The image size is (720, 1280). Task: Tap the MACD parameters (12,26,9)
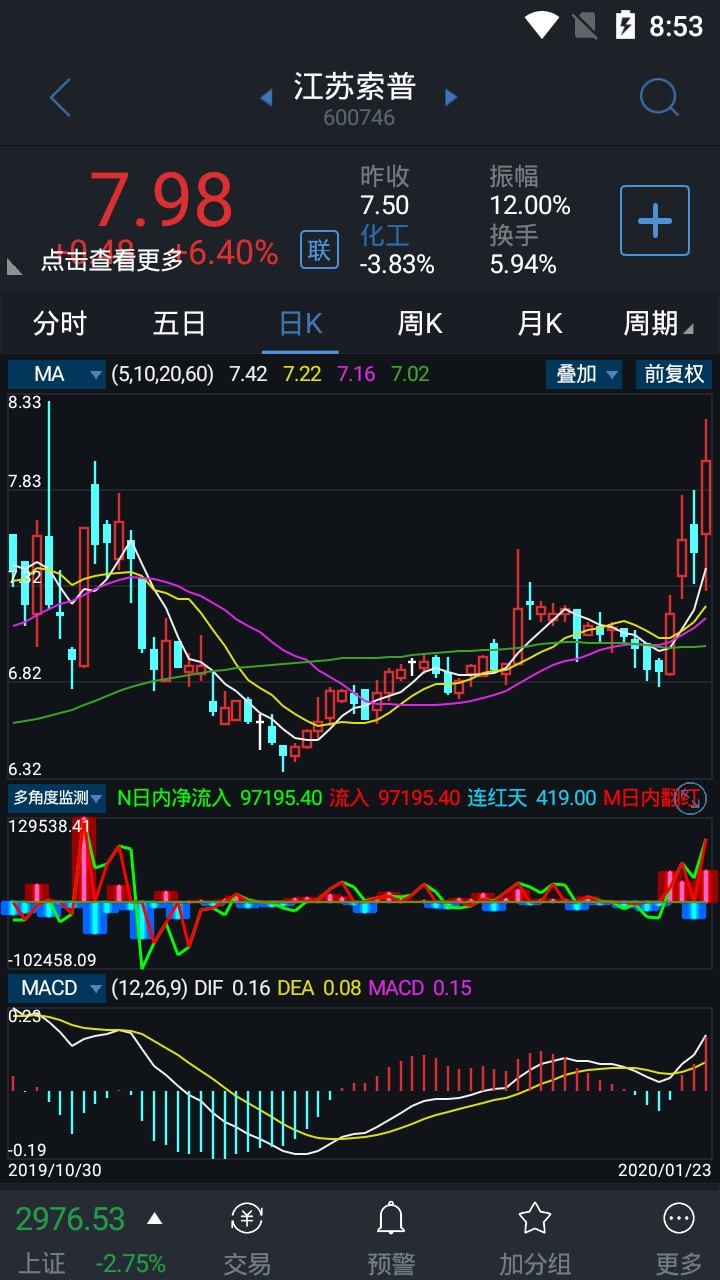click(149, 988)
